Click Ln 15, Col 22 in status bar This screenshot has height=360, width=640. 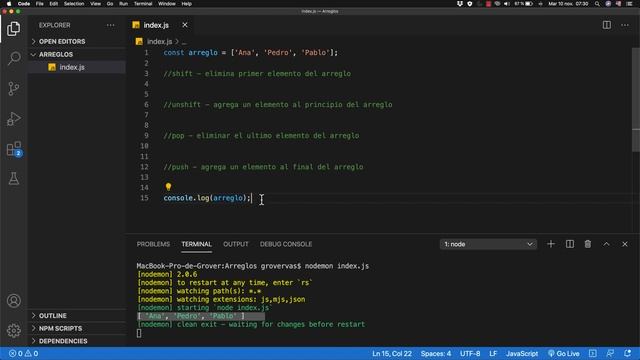[392, 353]
